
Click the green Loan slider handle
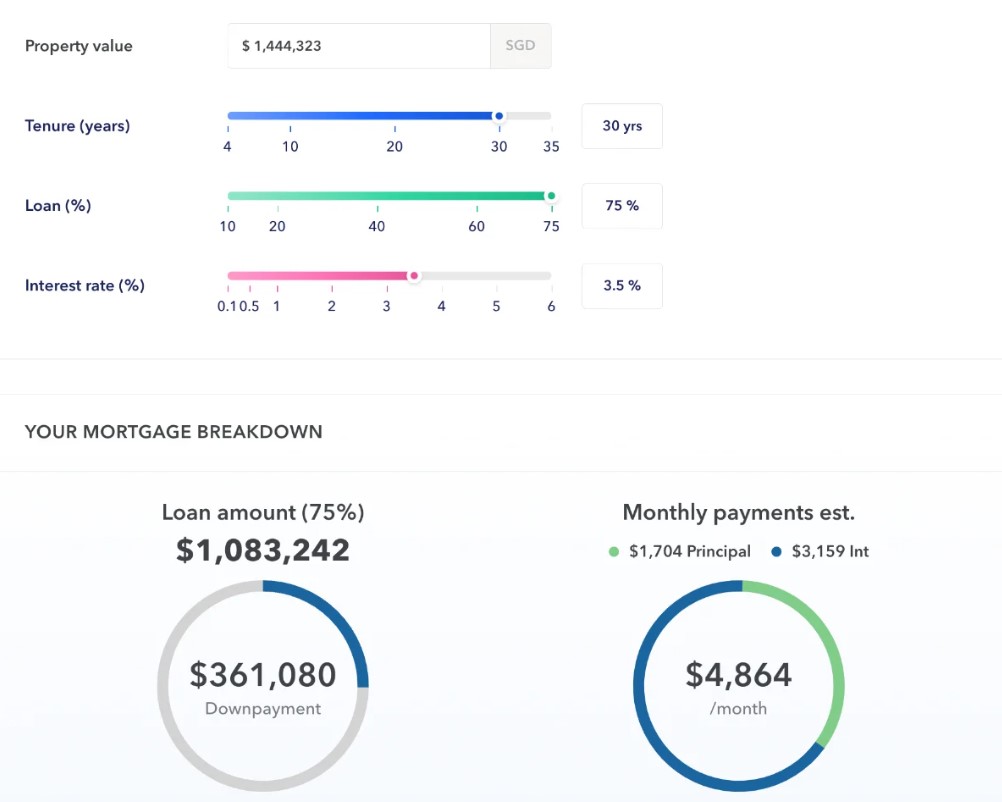550,196
